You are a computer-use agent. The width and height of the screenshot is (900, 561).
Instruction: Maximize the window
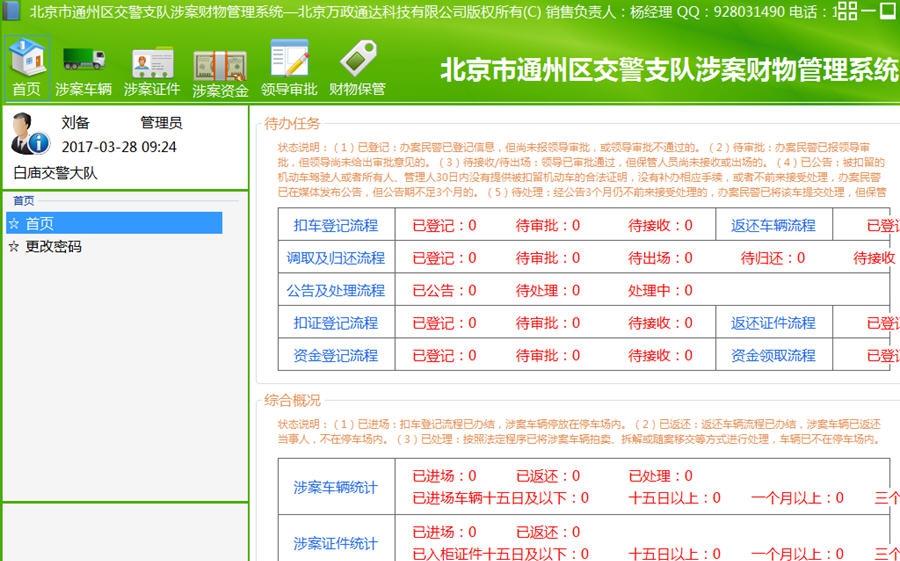[x=889, y=10]
